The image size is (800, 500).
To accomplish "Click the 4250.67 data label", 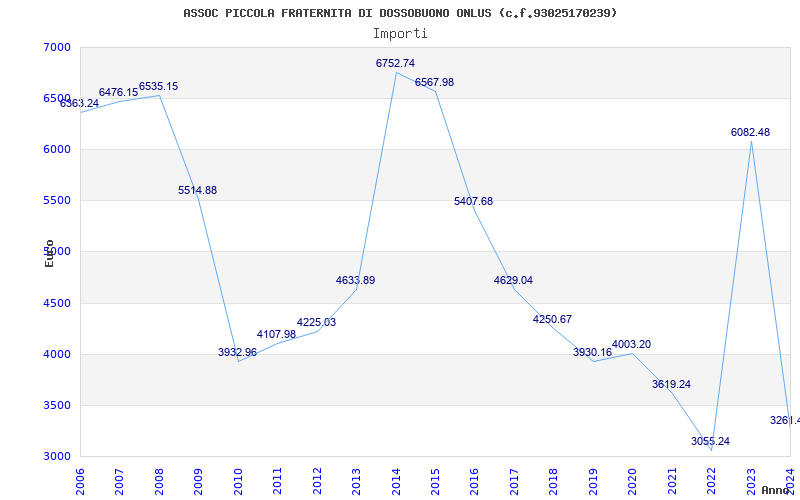I will tap(553, 319).
